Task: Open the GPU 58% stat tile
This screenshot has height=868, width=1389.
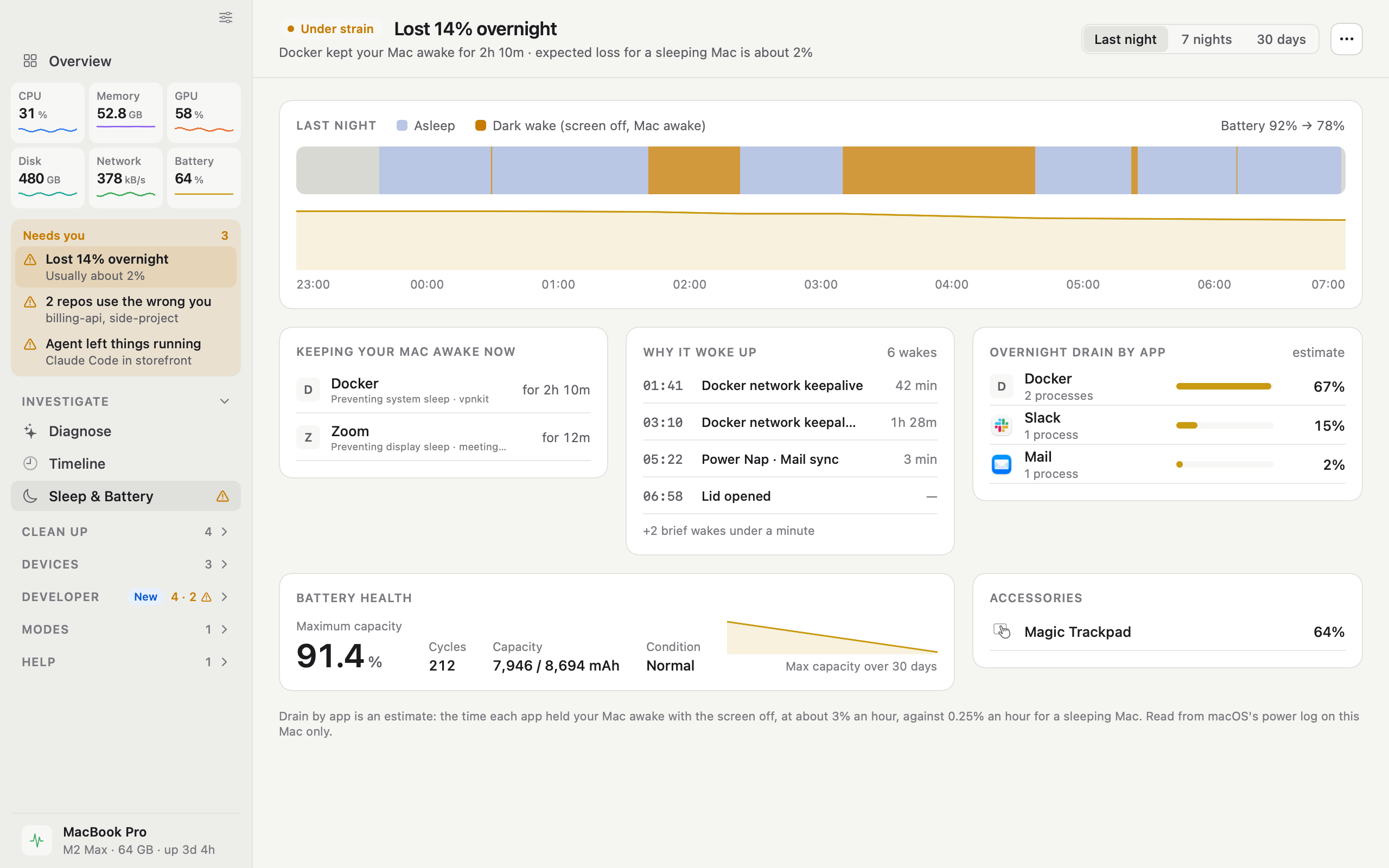Action: point(204,112)
